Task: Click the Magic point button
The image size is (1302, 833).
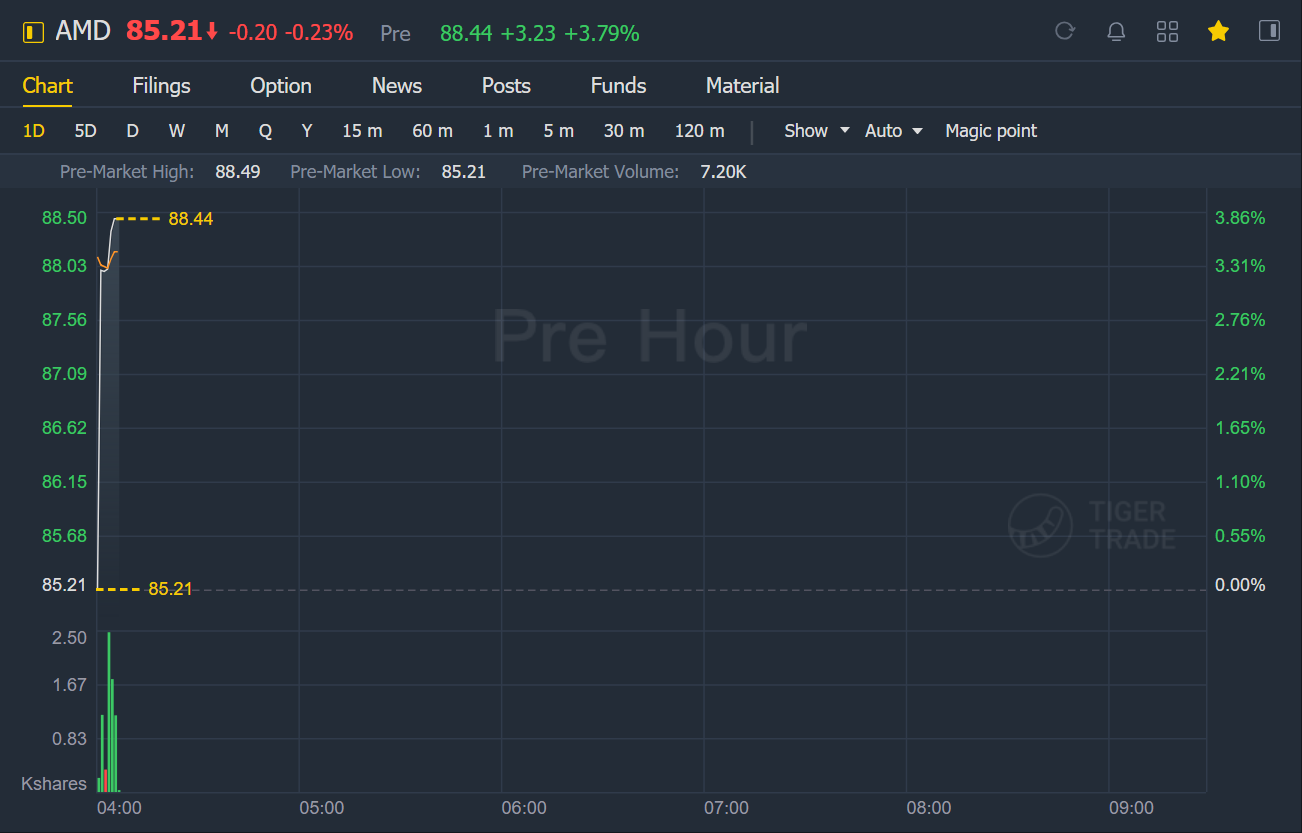Action: coord(991,131)
